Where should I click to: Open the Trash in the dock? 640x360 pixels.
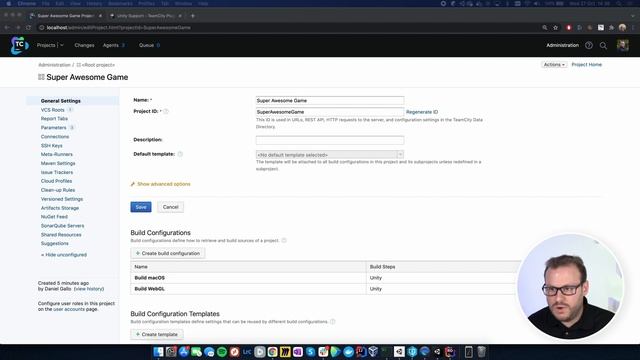click(481, 351)
